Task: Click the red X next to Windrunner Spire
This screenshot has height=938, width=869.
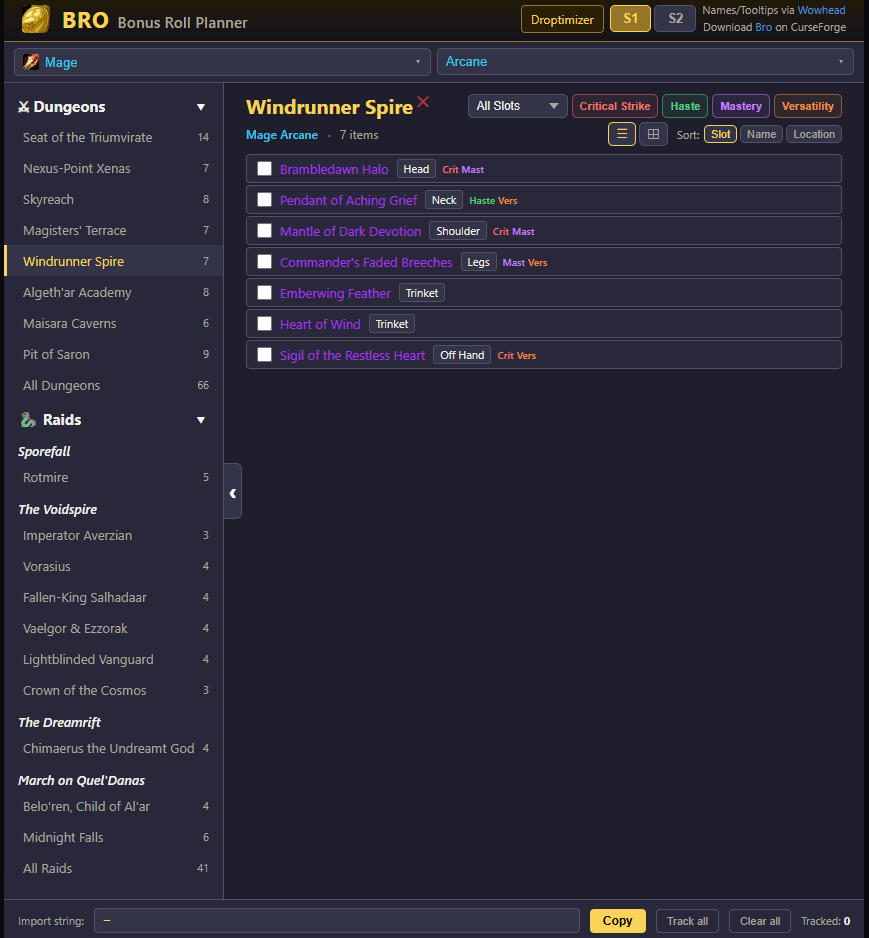Action: pos(423,102)
